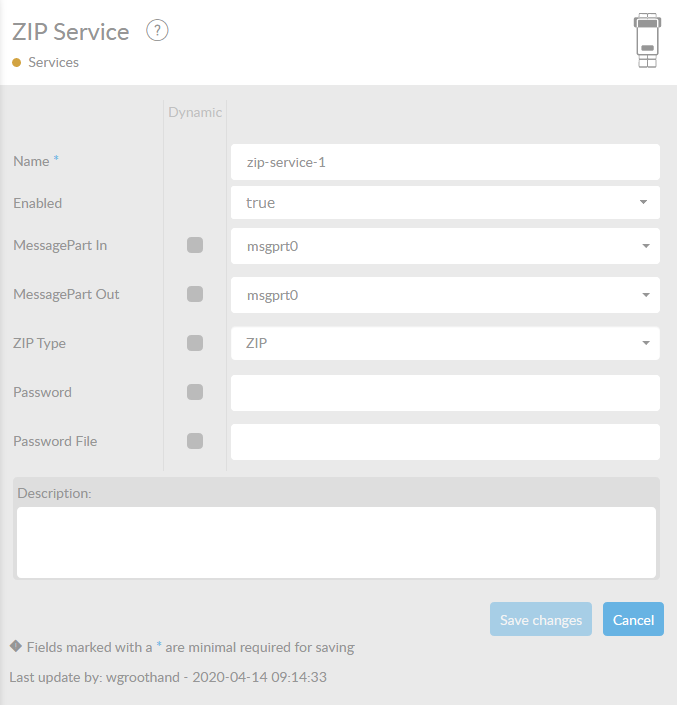Open the Enabled dropdown
The height and width of the screenshot is (705, 677).
click(445, 202)
